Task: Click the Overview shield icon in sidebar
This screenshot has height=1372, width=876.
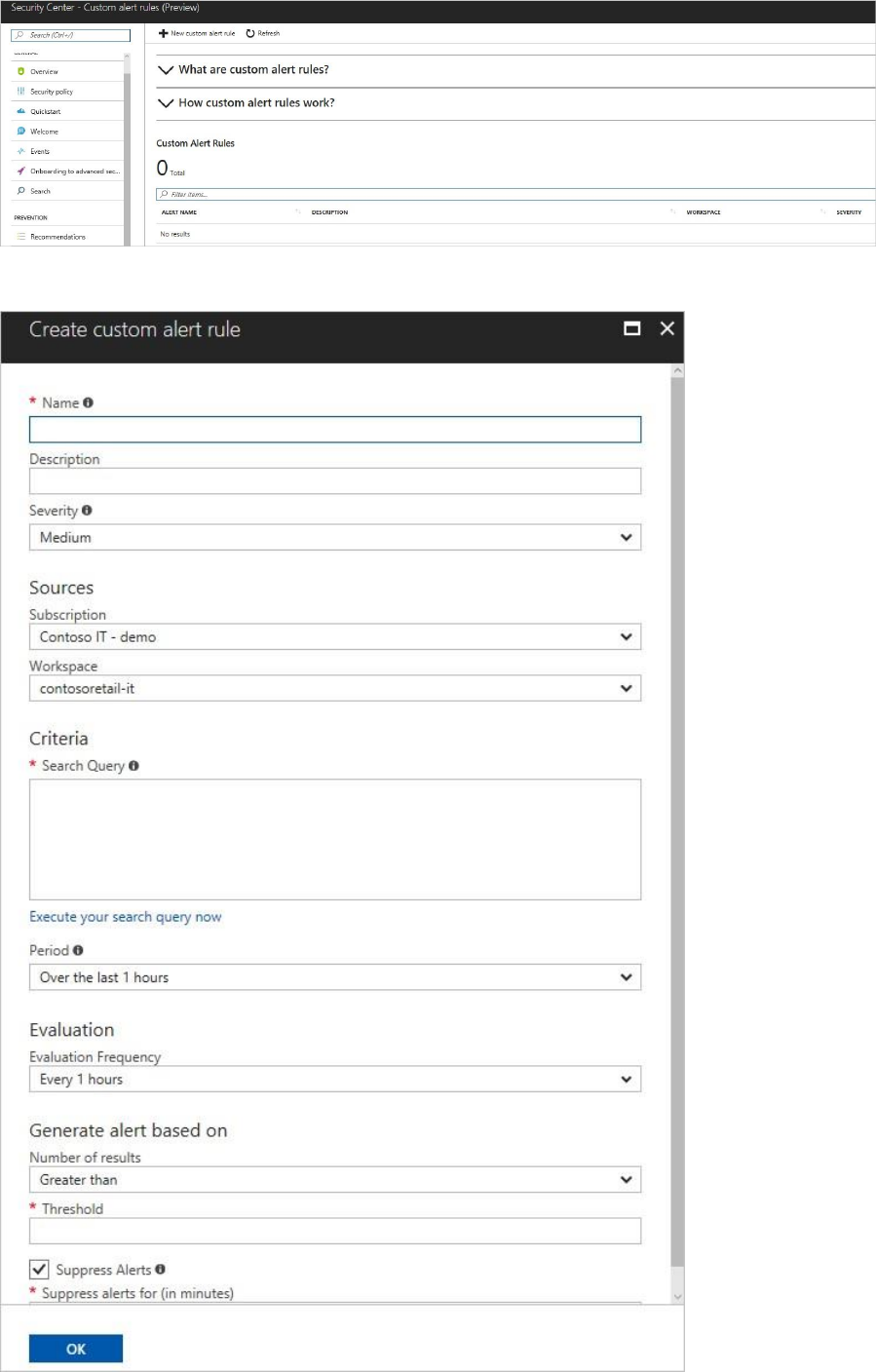Action: 21,71
